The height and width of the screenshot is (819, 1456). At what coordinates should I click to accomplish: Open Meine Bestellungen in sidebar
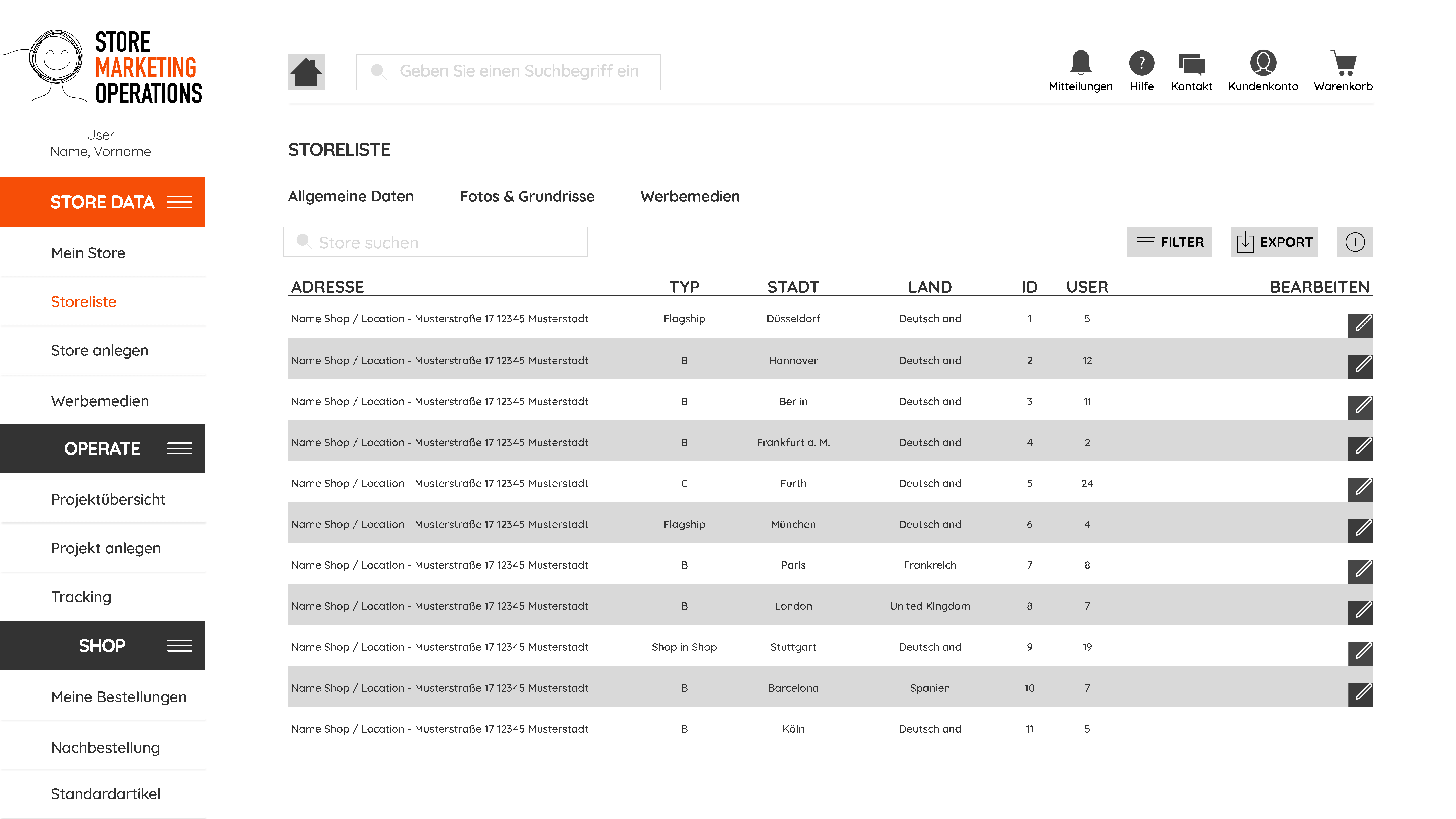pyautogui.click(x=119, y=697)
